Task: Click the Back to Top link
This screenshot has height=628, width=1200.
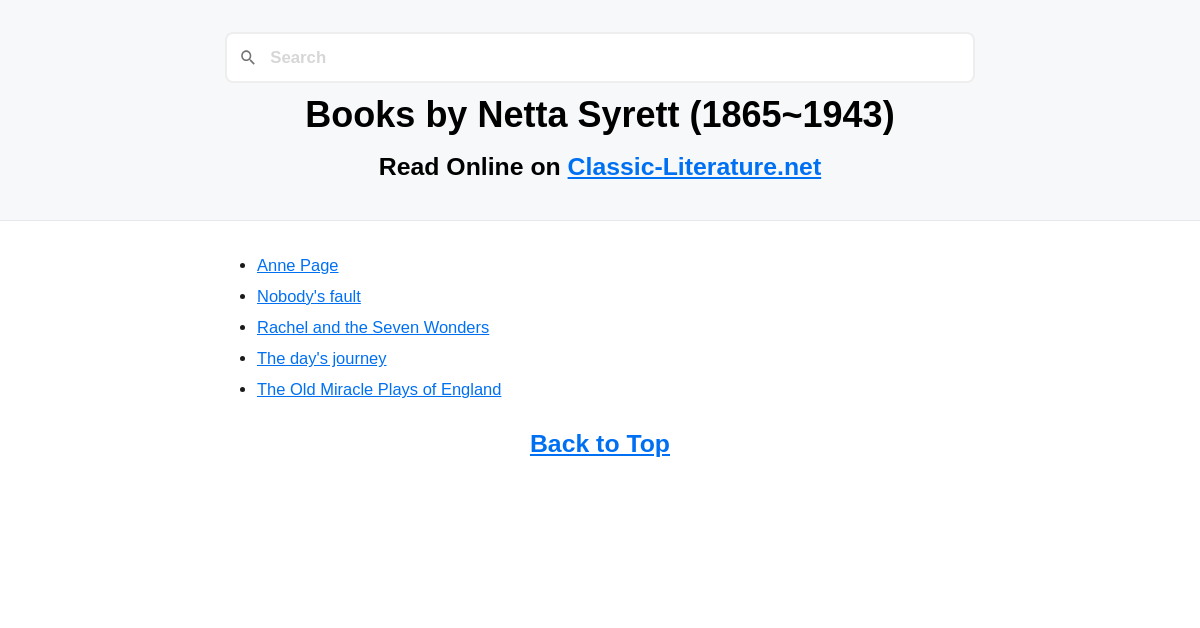Action: click(600, 443)
